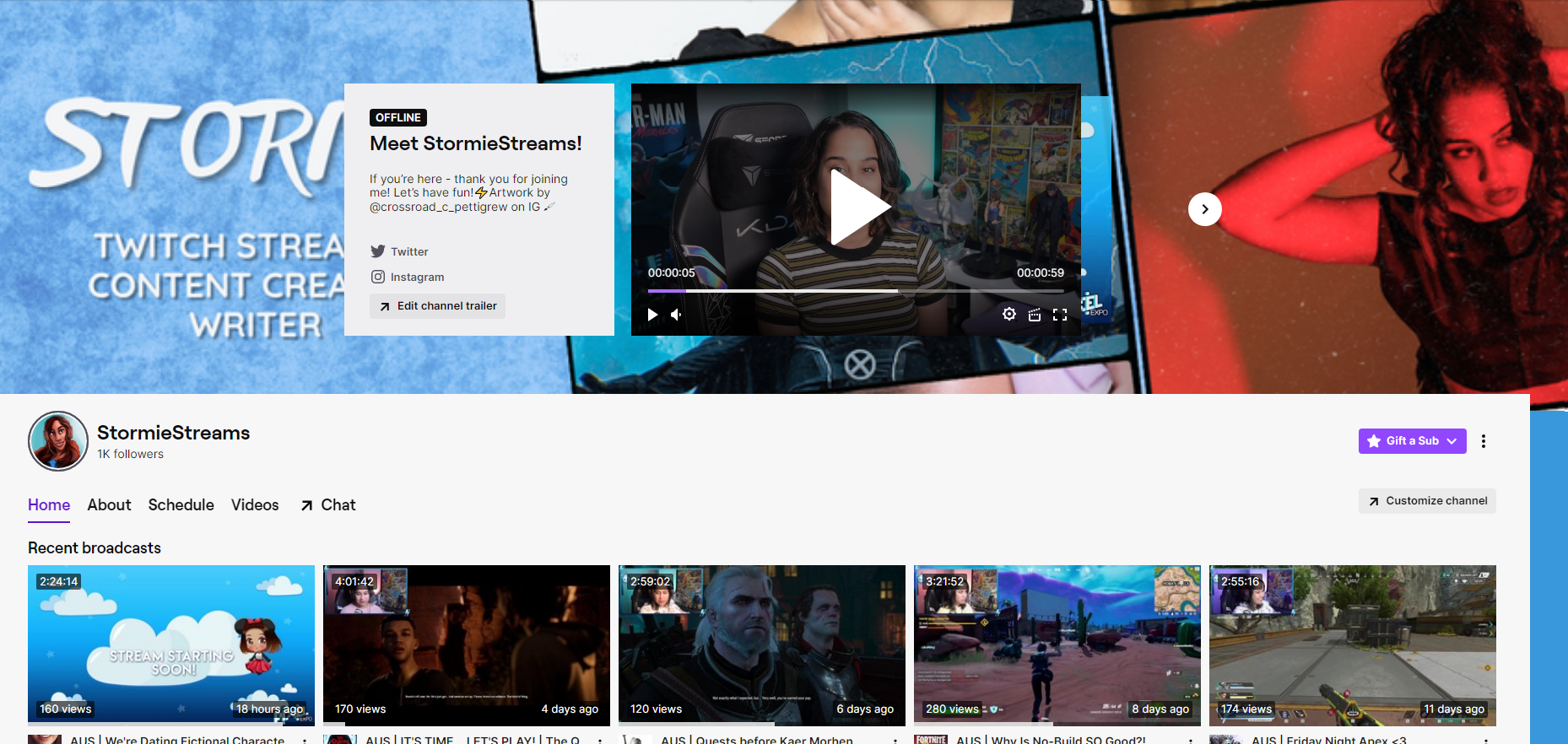Select the Home tab
The width and height of the screenshot is (1568, 744).
click(49, 504)
